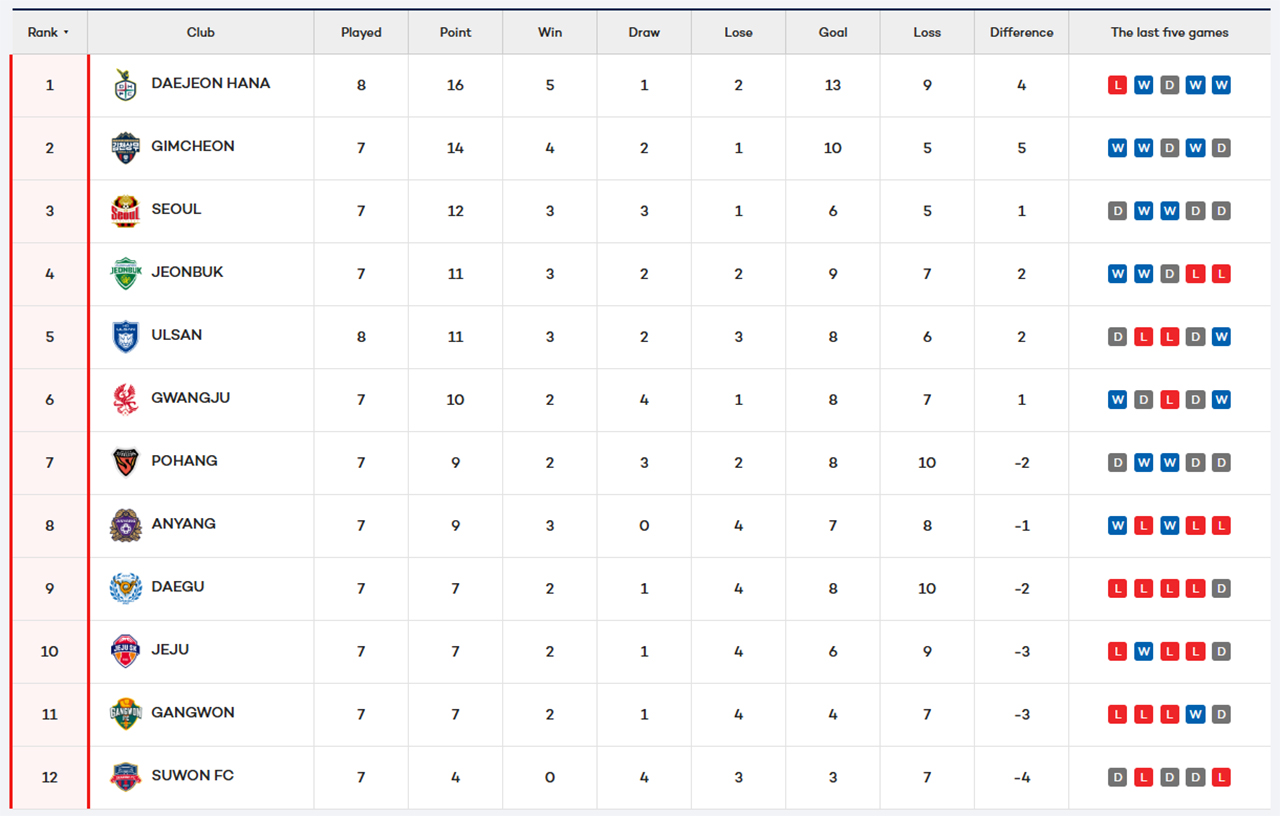The image size is (1280, 816).
Task: Click the Gwangju red phoenix logo
Action: [125, 400]
